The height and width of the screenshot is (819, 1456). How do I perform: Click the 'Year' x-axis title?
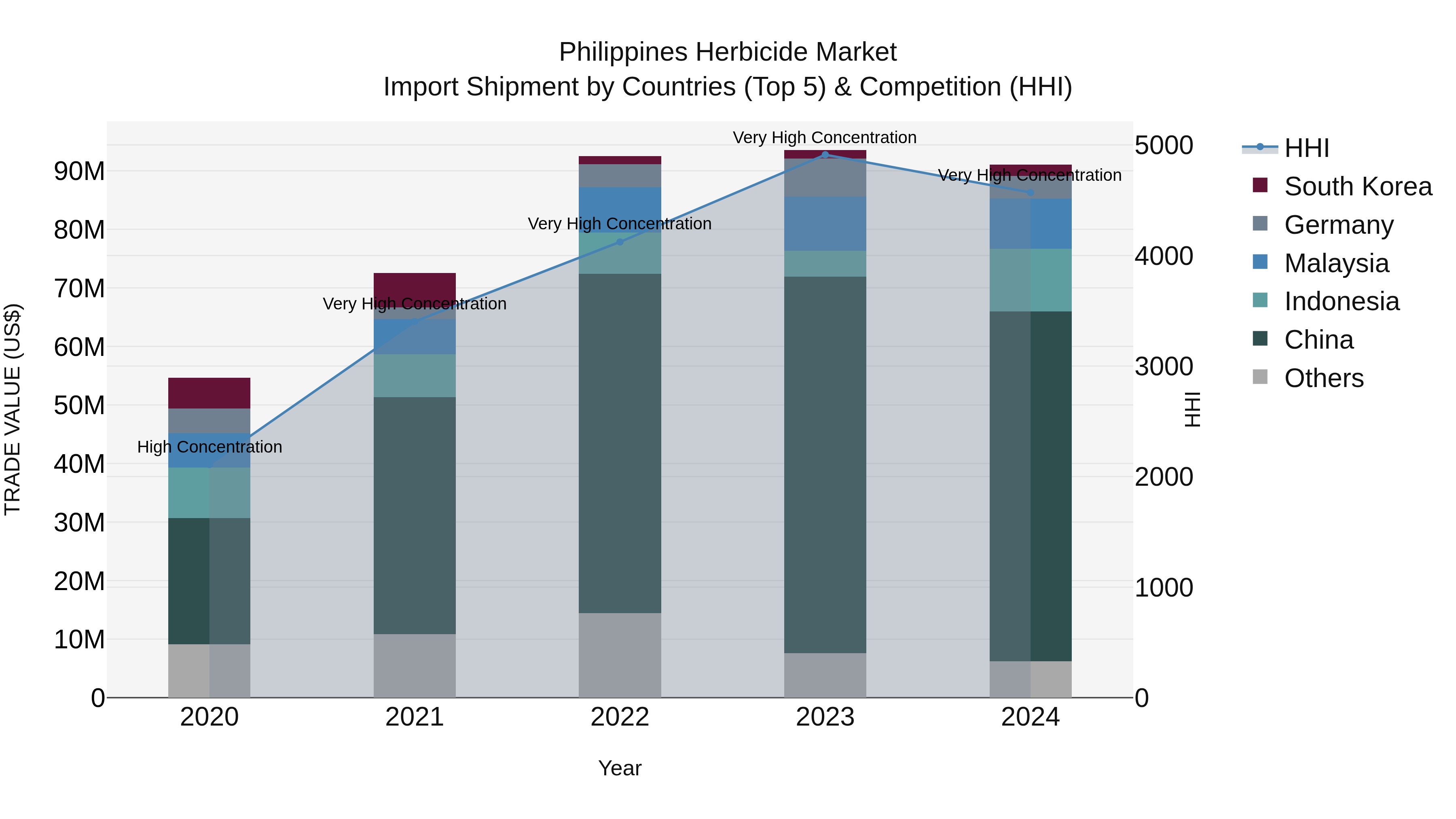[620, 769]
